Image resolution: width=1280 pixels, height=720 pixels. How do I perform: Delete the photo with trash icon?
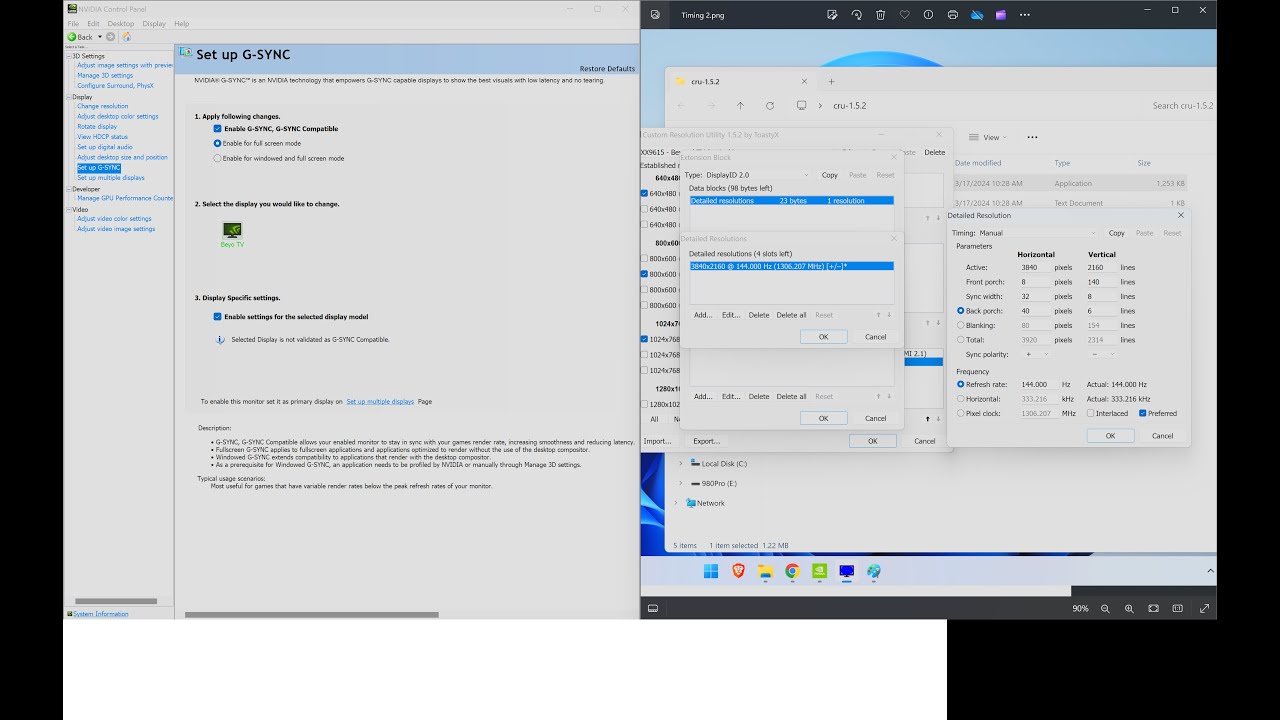[880, 15]
